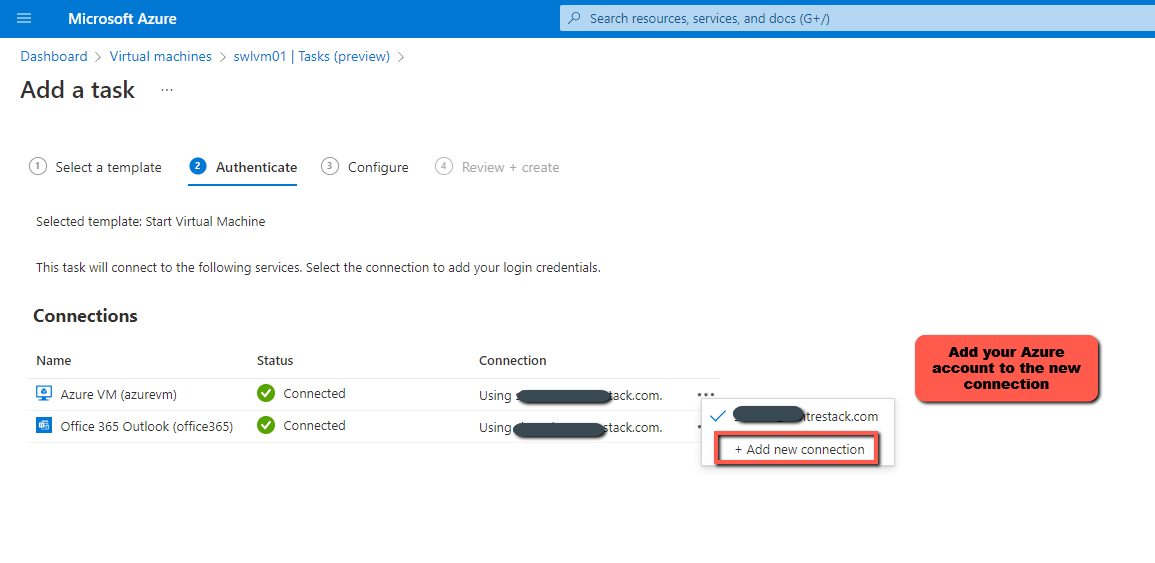Click the Connections heading
Viewport: 1155px width, 563px height.
coord(85,315)
